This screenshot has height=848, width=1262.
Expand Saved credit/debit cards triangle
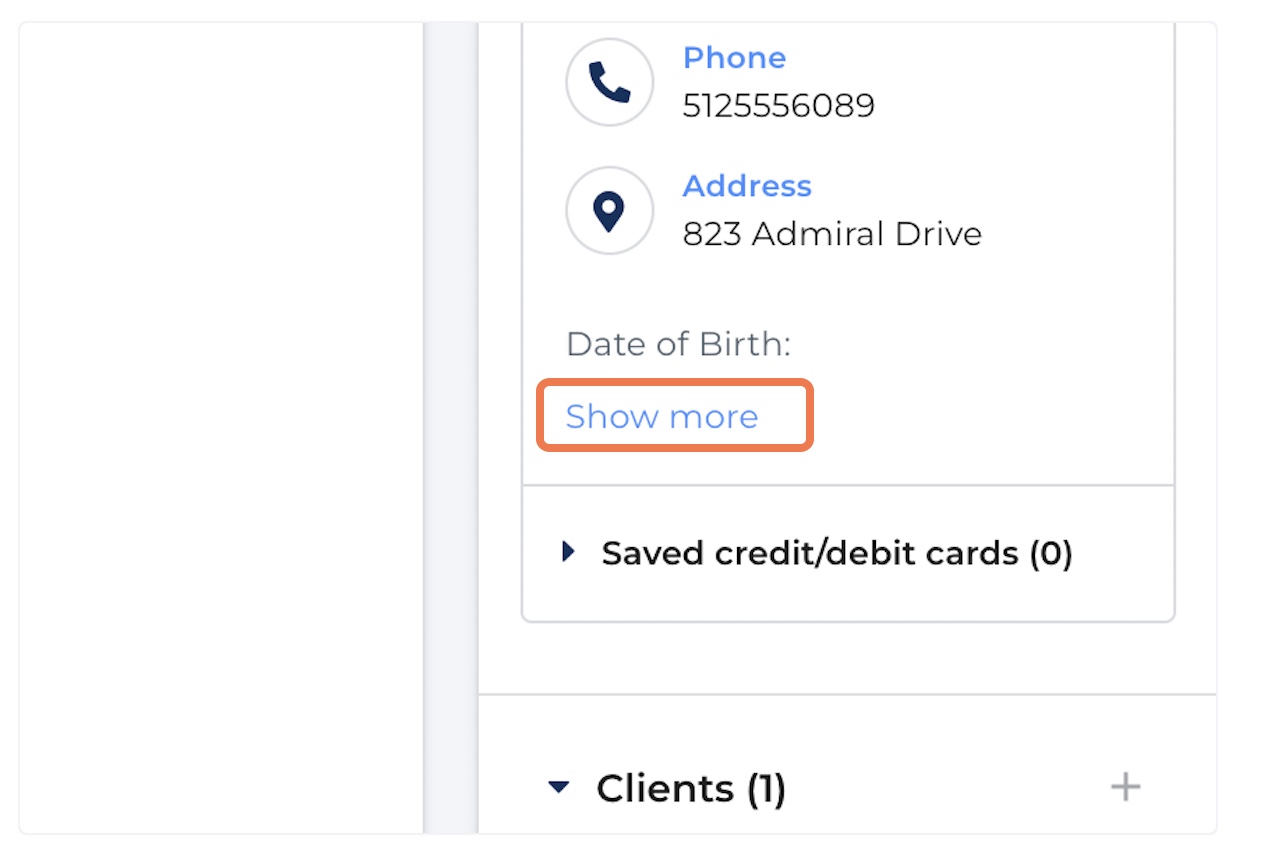click(568, 552)
